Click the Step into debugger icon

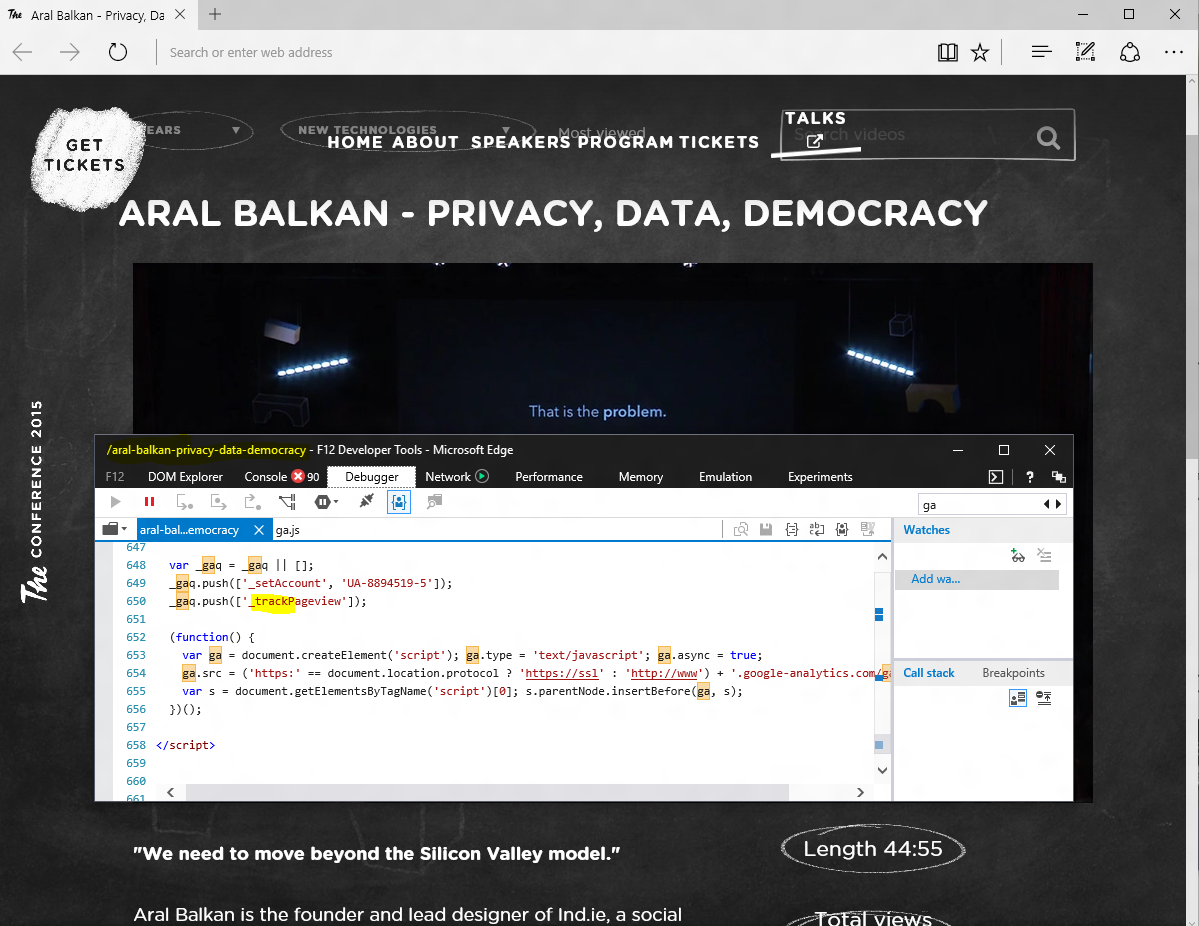click(184, 502)
